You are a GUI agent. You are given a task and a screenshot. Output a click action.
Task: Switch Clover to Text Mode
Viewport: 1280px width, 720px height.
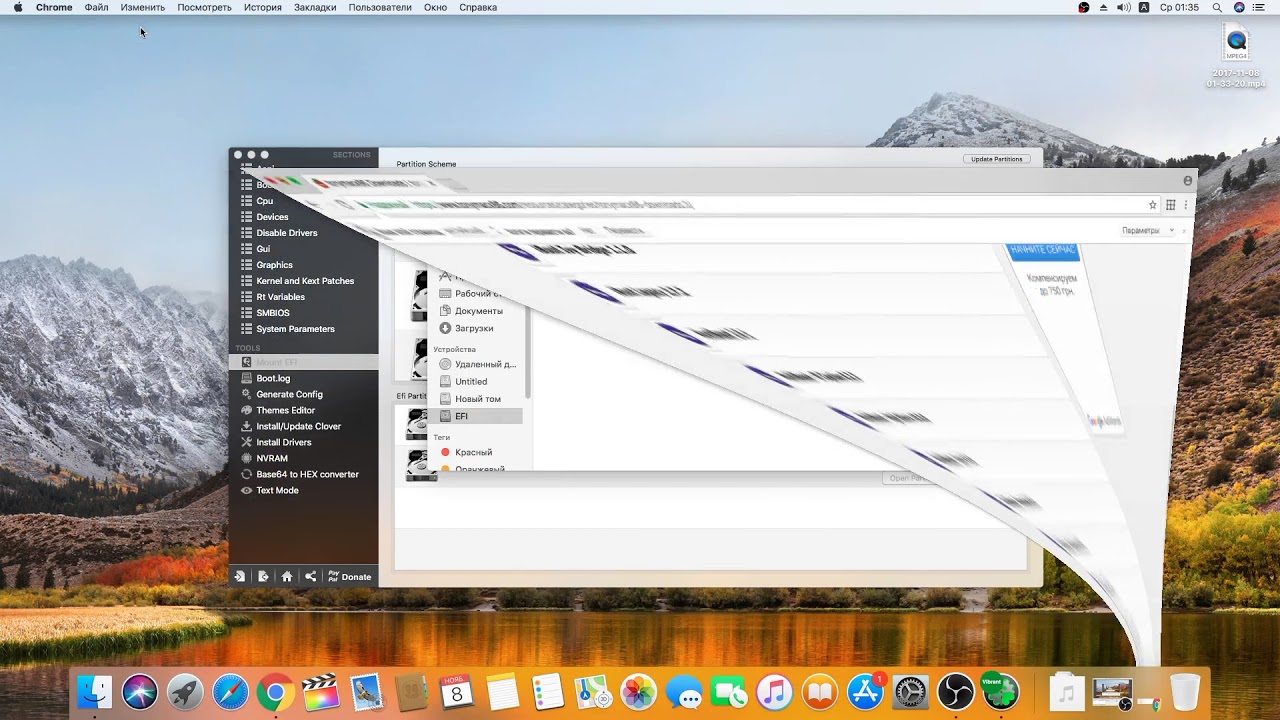(277, 490)
